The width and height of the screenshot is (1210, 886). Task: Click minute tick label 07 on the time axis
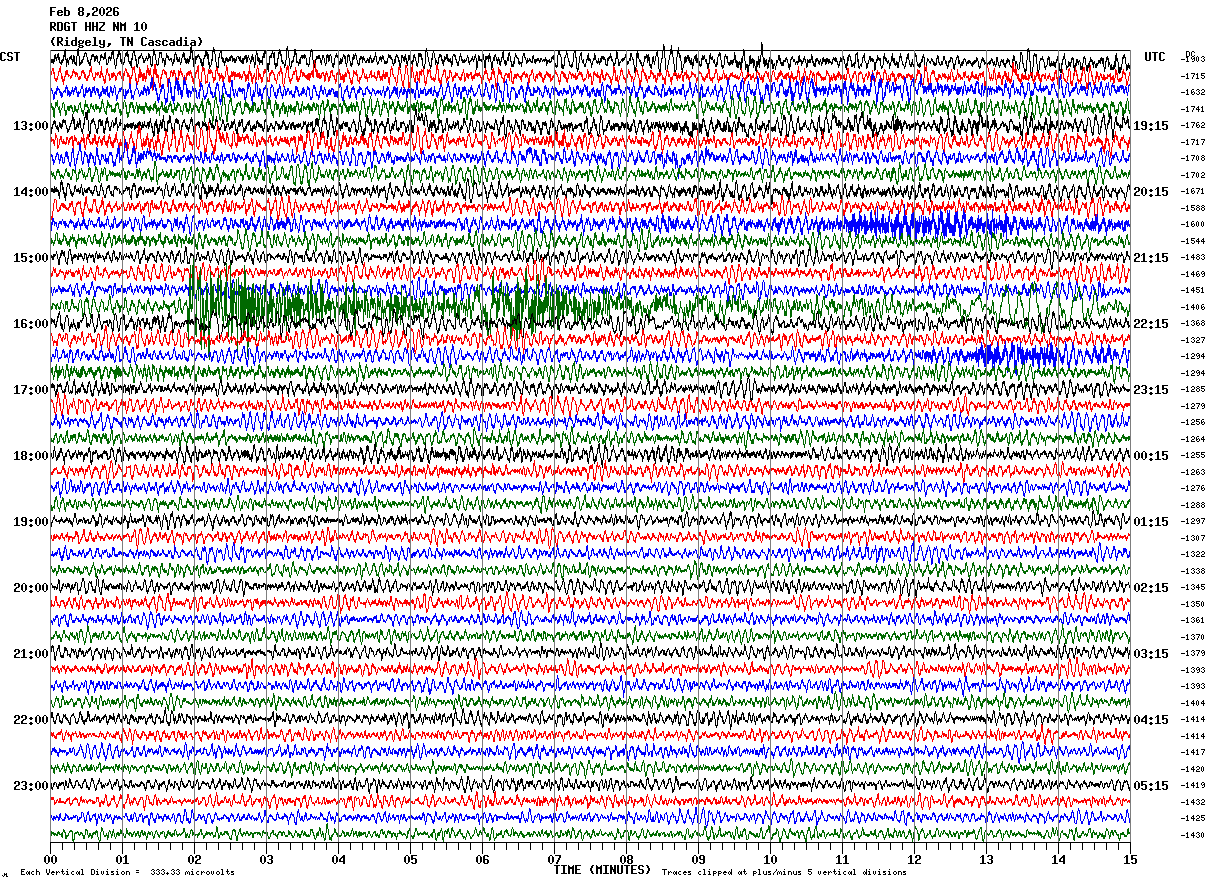[554, 859]
